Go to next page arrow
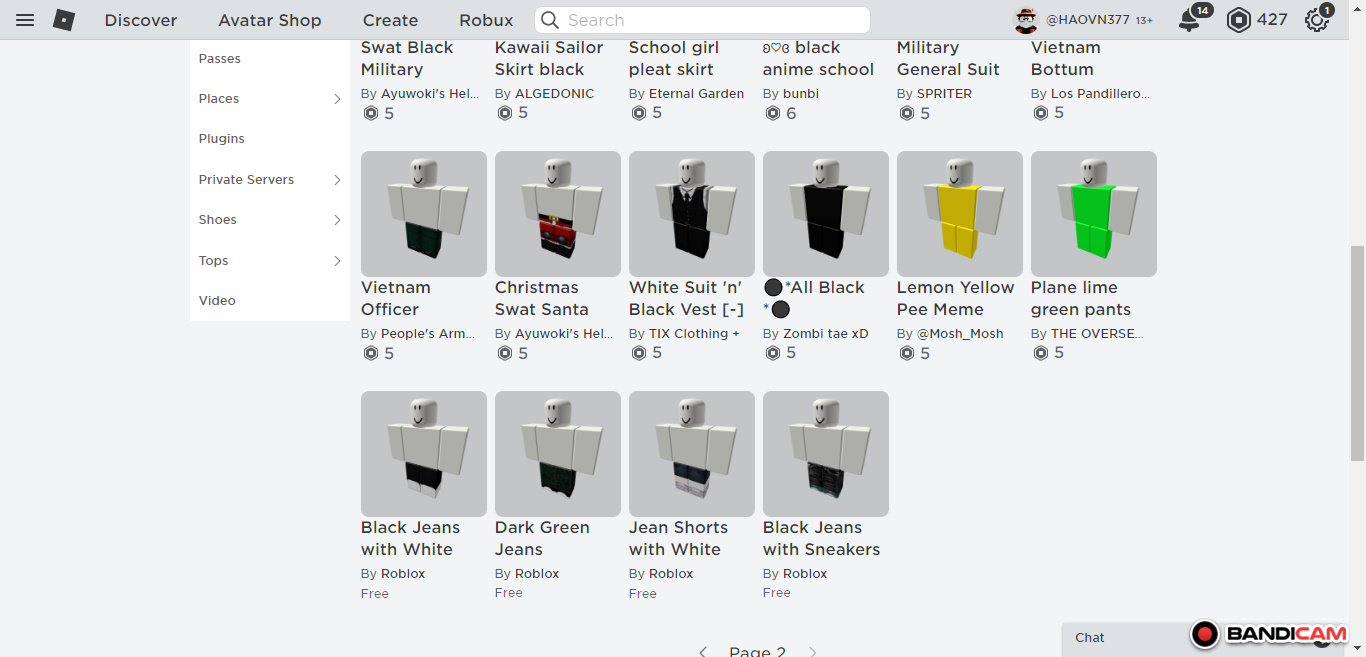The height and width of the screenshot is (657, 1366). tap(813, 651)
